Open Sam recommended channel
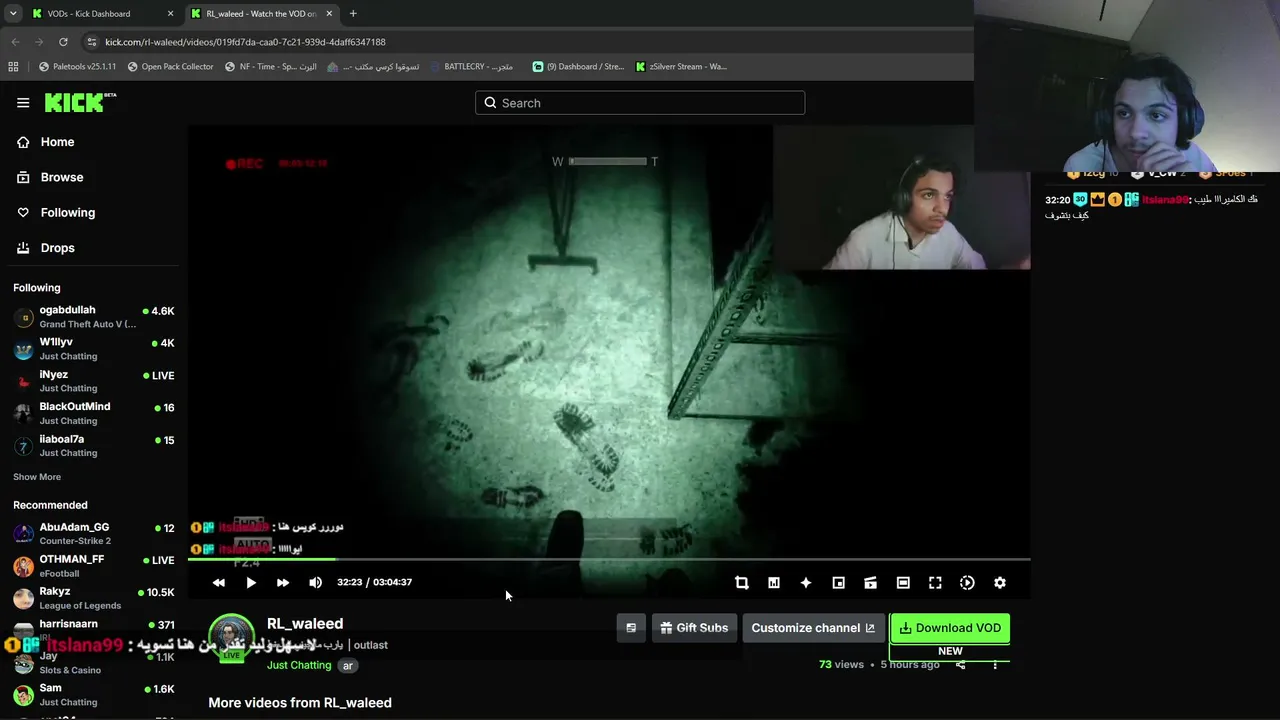Image resolution: width=1280 pixels, height=720 pixels. tap(94, 695)
